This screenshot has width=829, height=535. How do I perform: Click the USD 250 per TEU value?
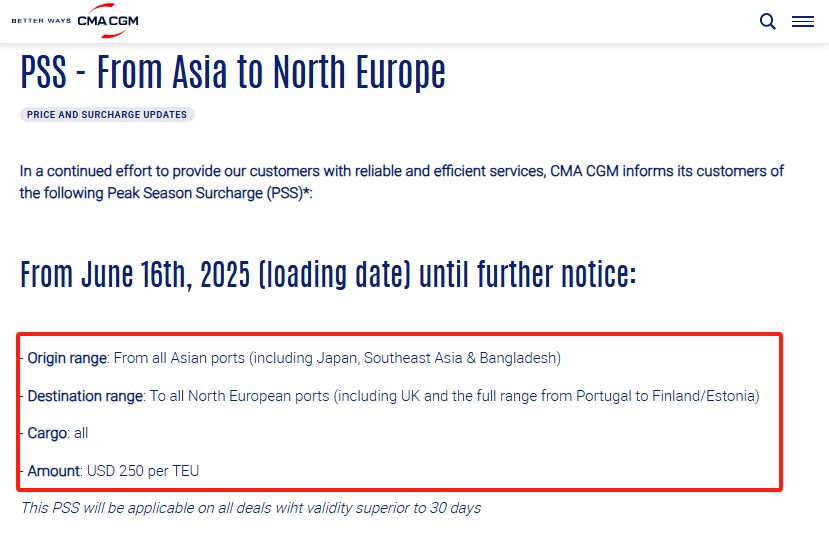click(143, 471)
